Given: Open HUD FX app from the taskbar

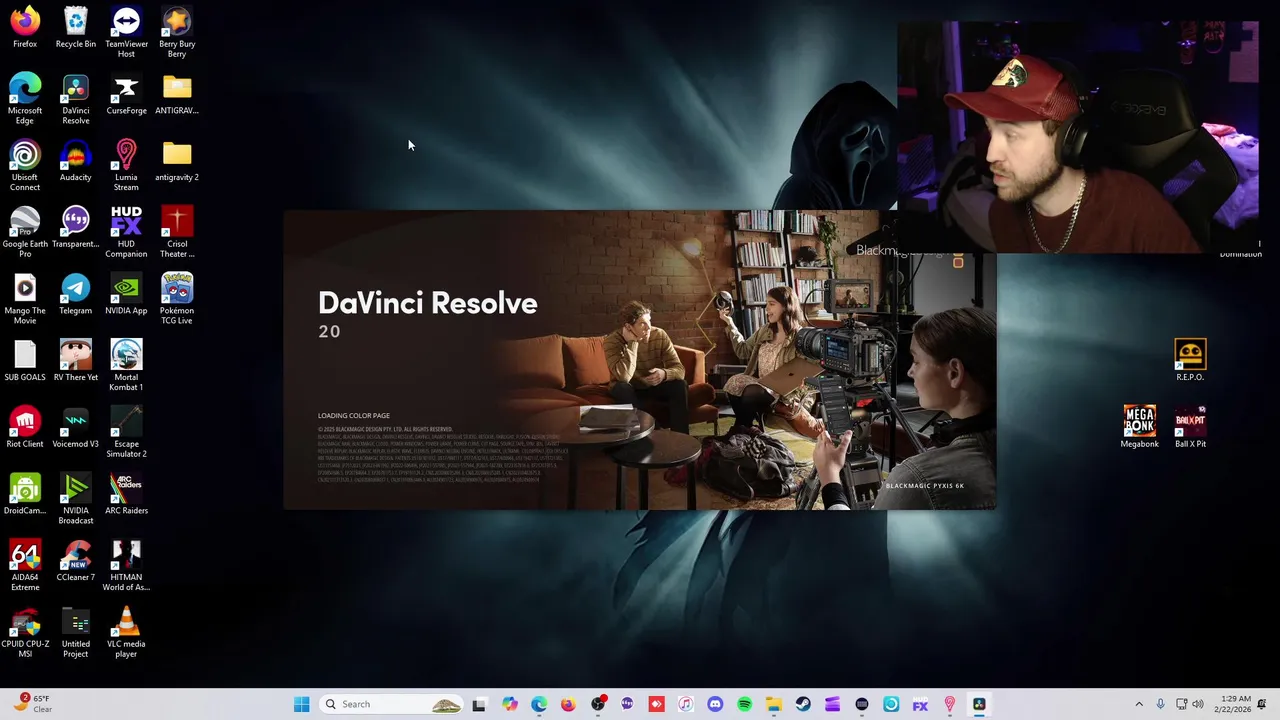Looking at the screenshot, I should (x=920, y=704).
